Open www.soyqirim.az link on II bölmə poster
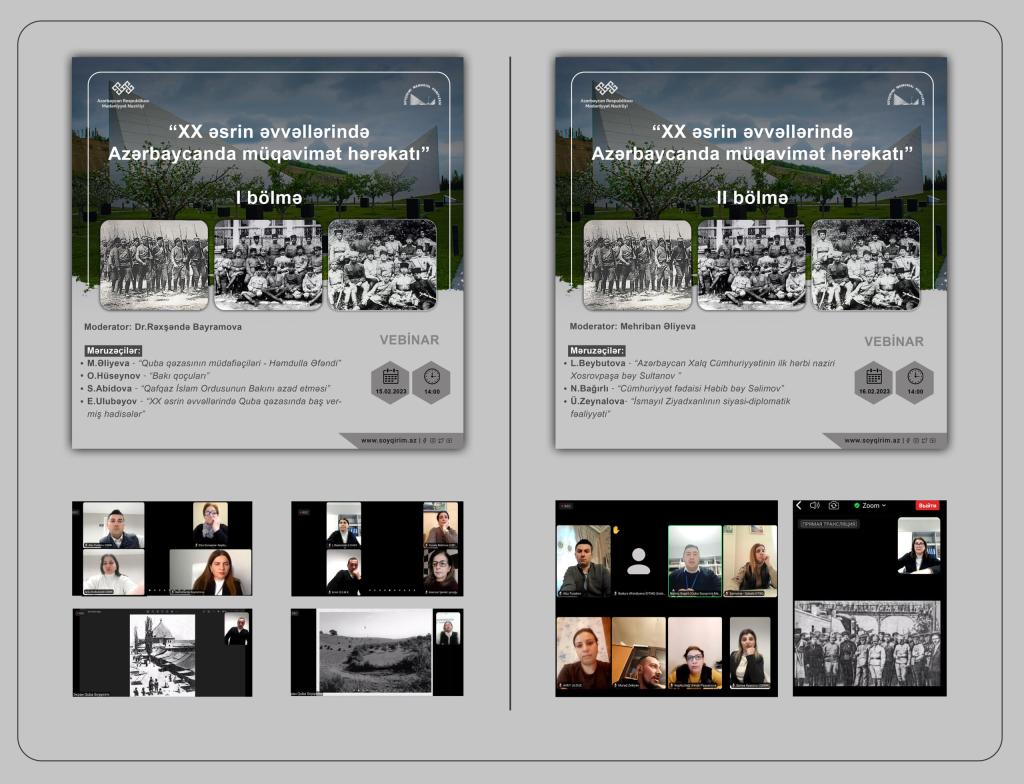 [872, 440]
